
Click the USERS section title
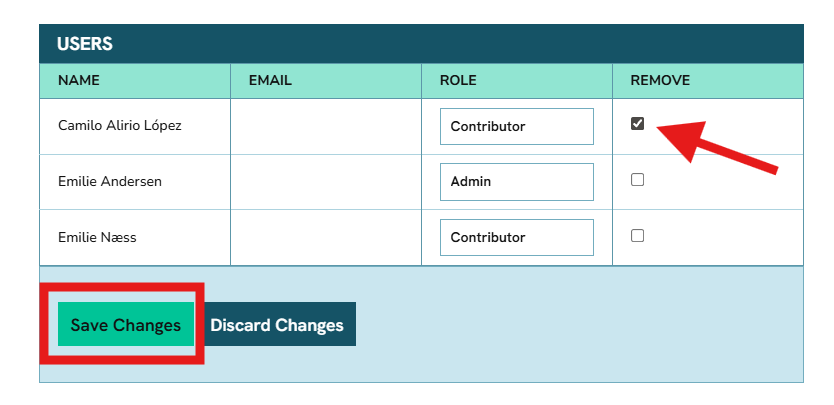[85, 44]
